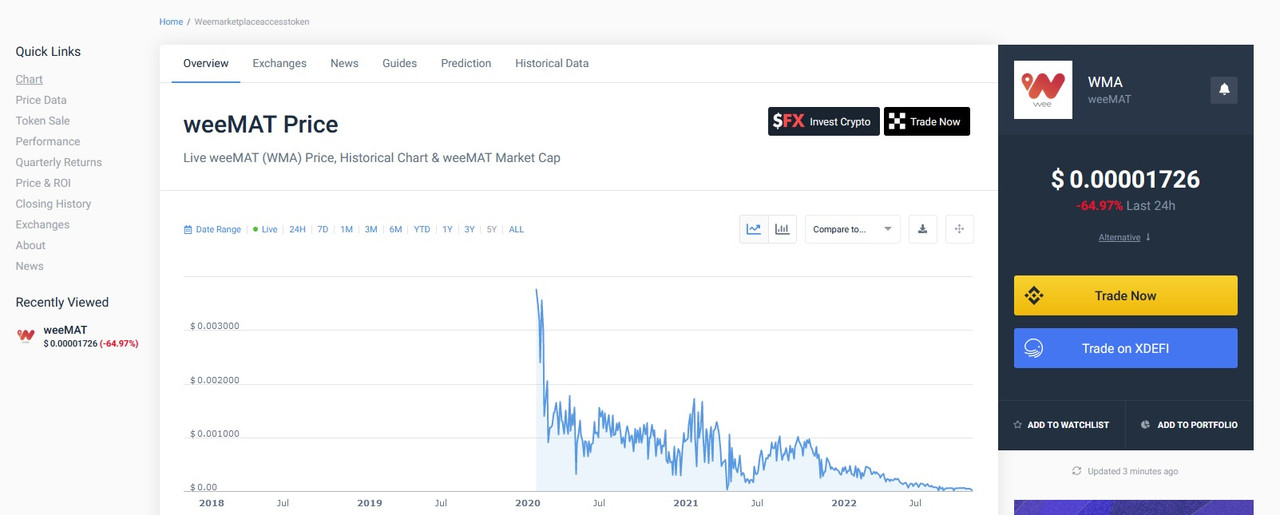Choose the 3M chart range
Image resolution: width=1280 pixels, height=515 pixels.
coord(371,230)
